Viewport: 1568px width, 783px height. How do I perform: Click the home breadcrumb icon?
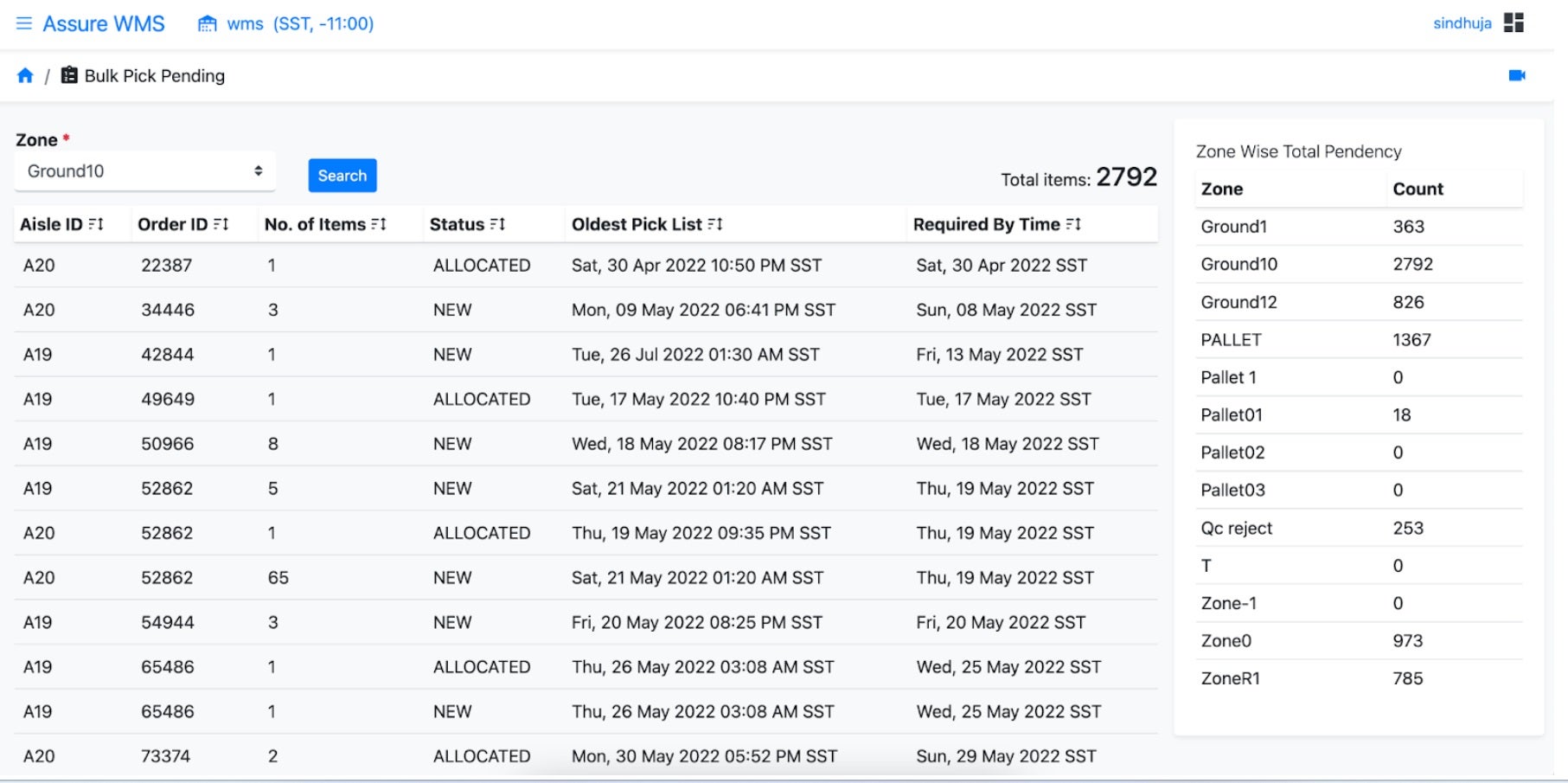point(25,76)
